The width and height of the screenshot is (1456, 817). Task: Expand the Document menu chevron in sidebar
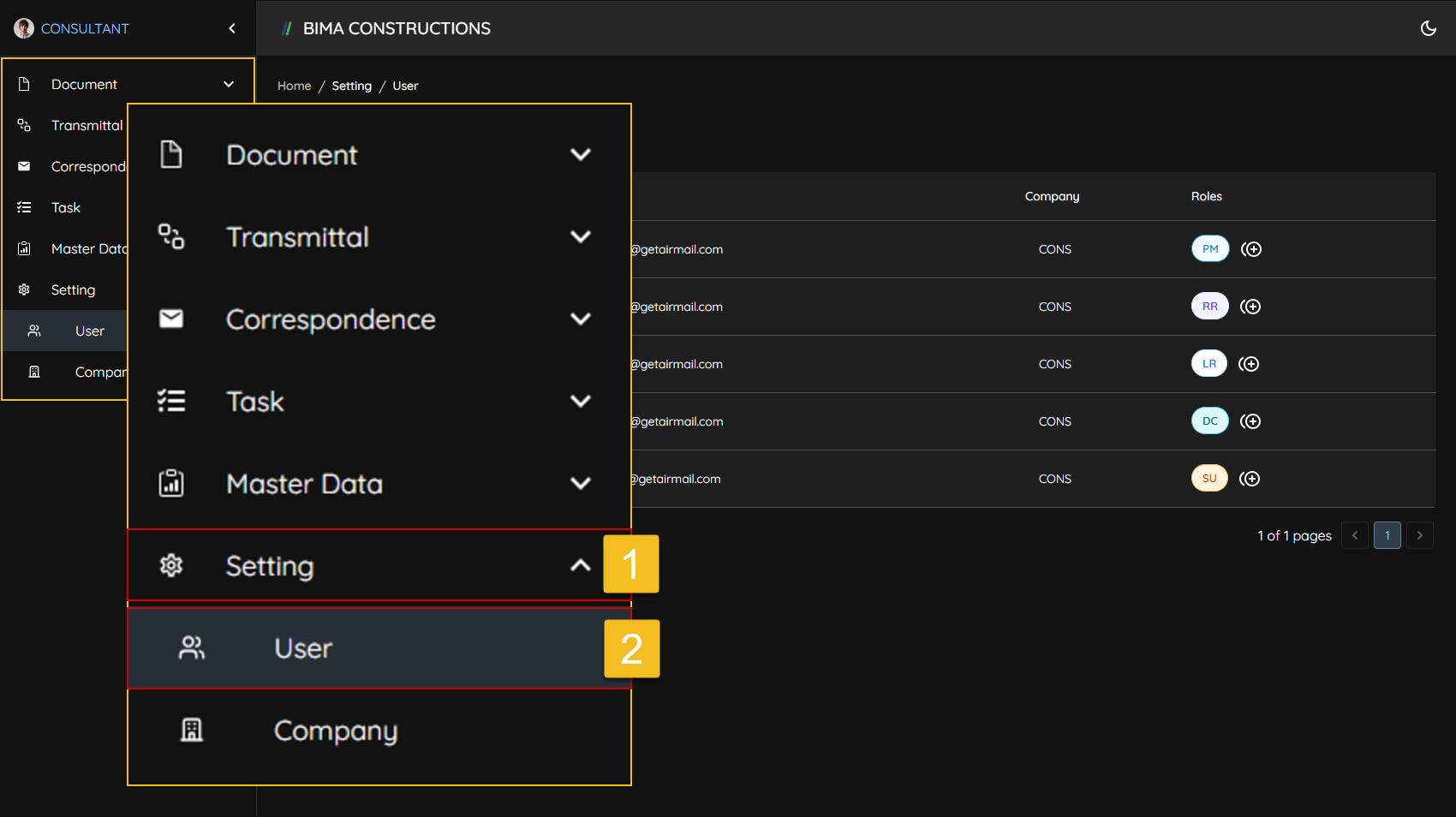point(229,84)
